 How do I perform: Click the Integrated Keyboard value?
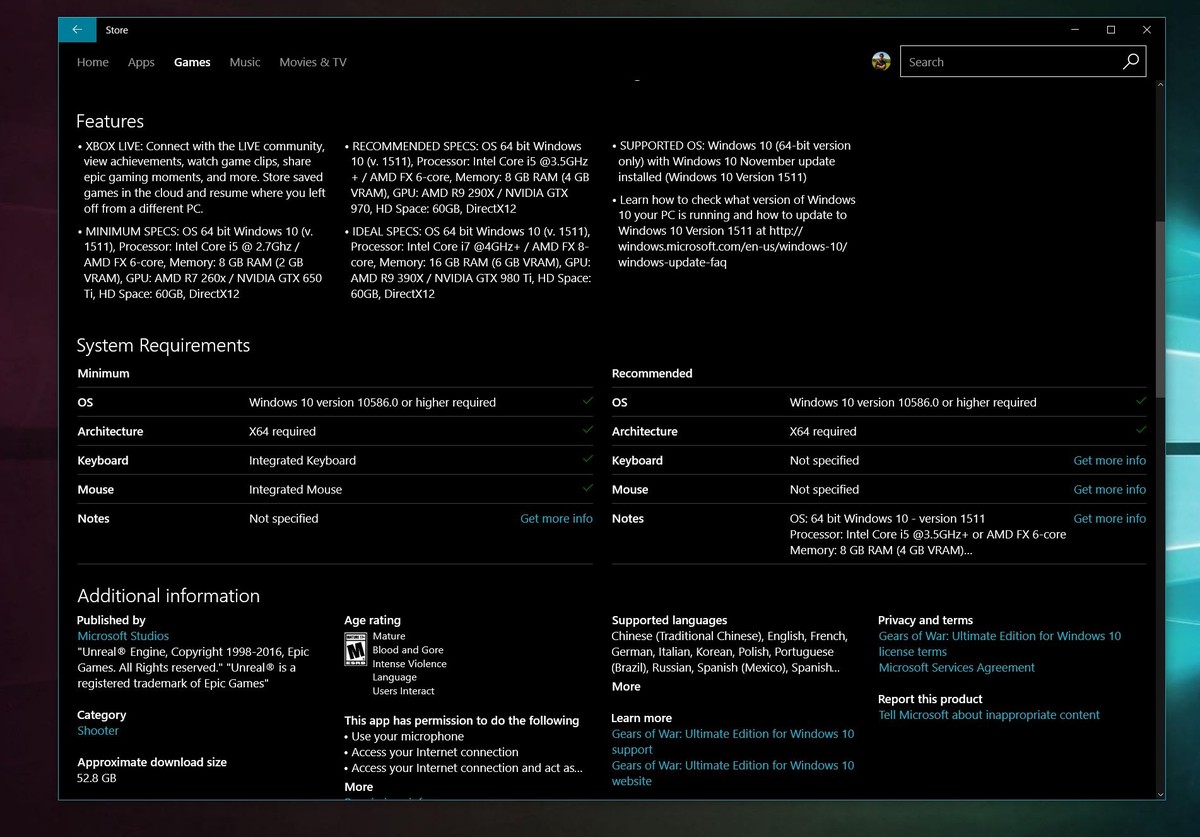tap(302, 460)
